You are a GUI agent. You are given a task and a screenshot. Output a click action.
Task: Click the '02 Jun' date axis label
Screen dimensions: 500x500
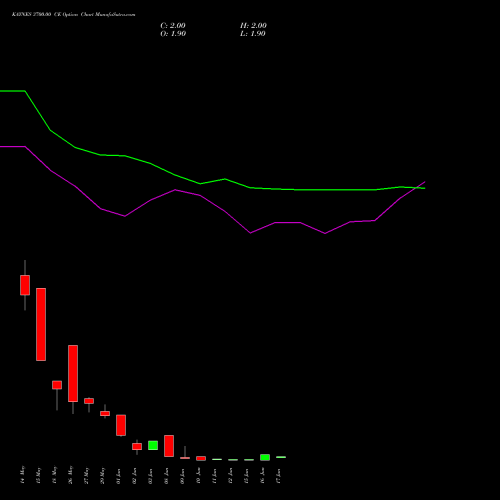pyautogui.click(x=134, y=475)
